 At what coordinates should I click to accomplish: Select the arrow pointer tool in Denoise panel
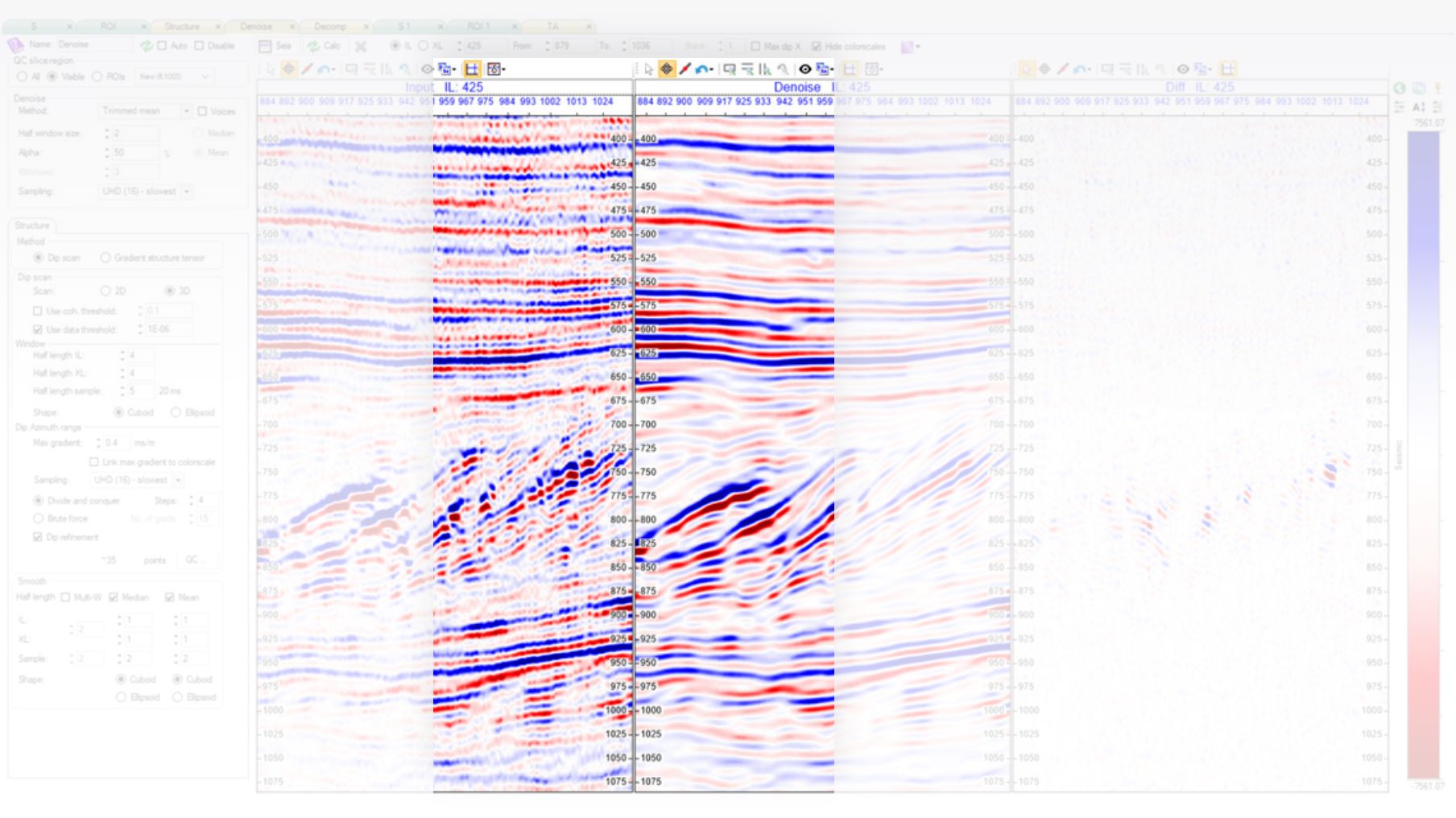pyautogui.click(x=648, y=69)
